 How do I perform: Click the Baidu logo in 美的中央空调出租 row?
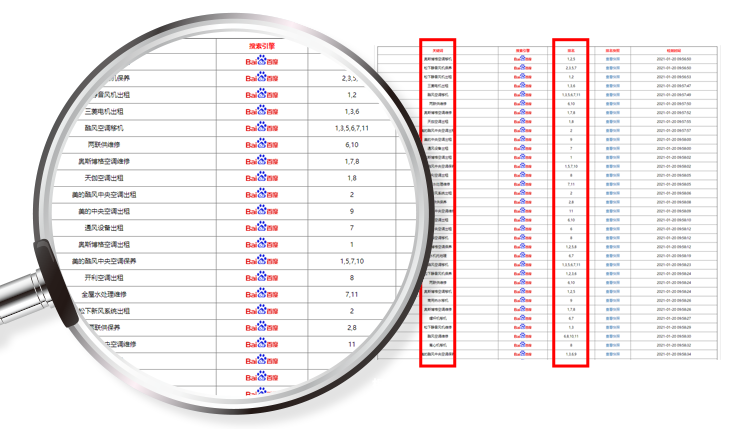click(262, 210)
